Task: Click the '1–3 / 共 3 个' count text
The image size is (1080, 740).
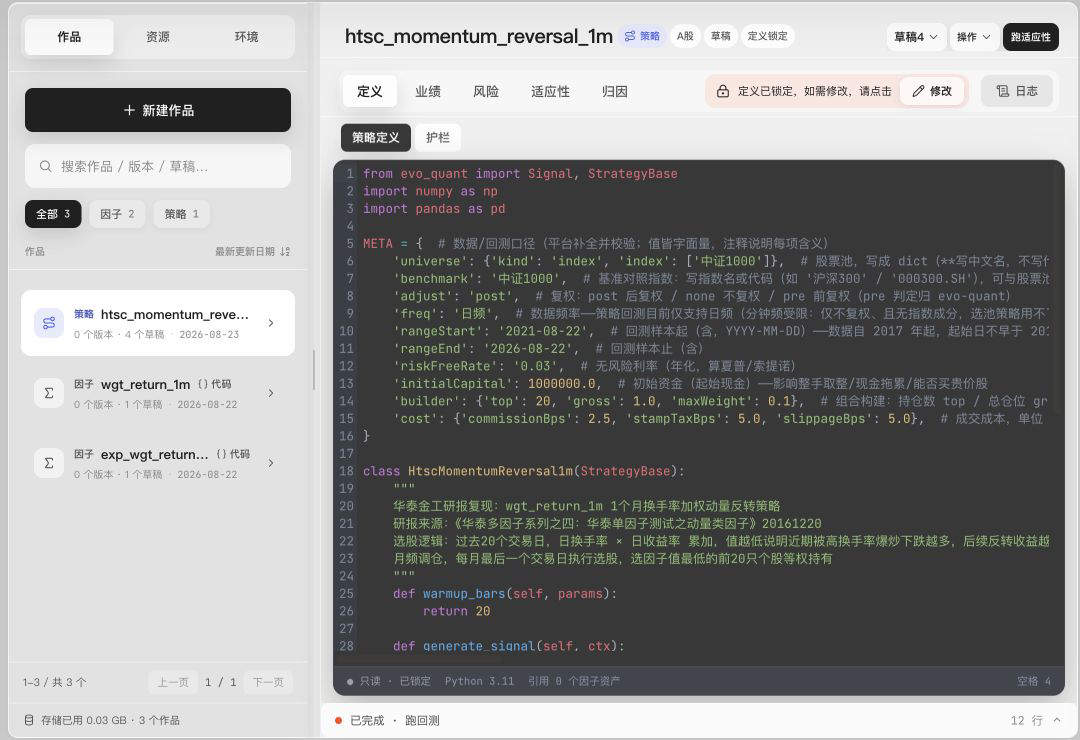Action: (x=54, y=682)
